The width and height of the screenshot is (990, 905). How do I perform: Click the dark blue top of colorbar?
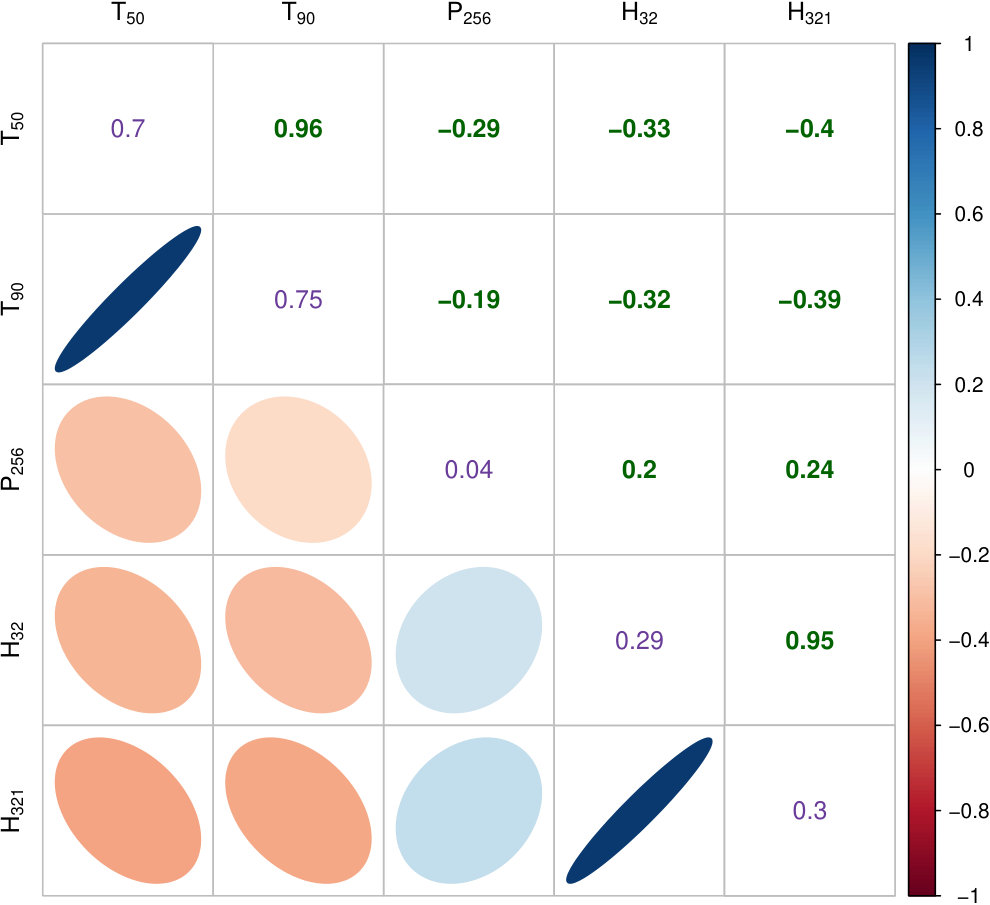(x=924, y=49)
